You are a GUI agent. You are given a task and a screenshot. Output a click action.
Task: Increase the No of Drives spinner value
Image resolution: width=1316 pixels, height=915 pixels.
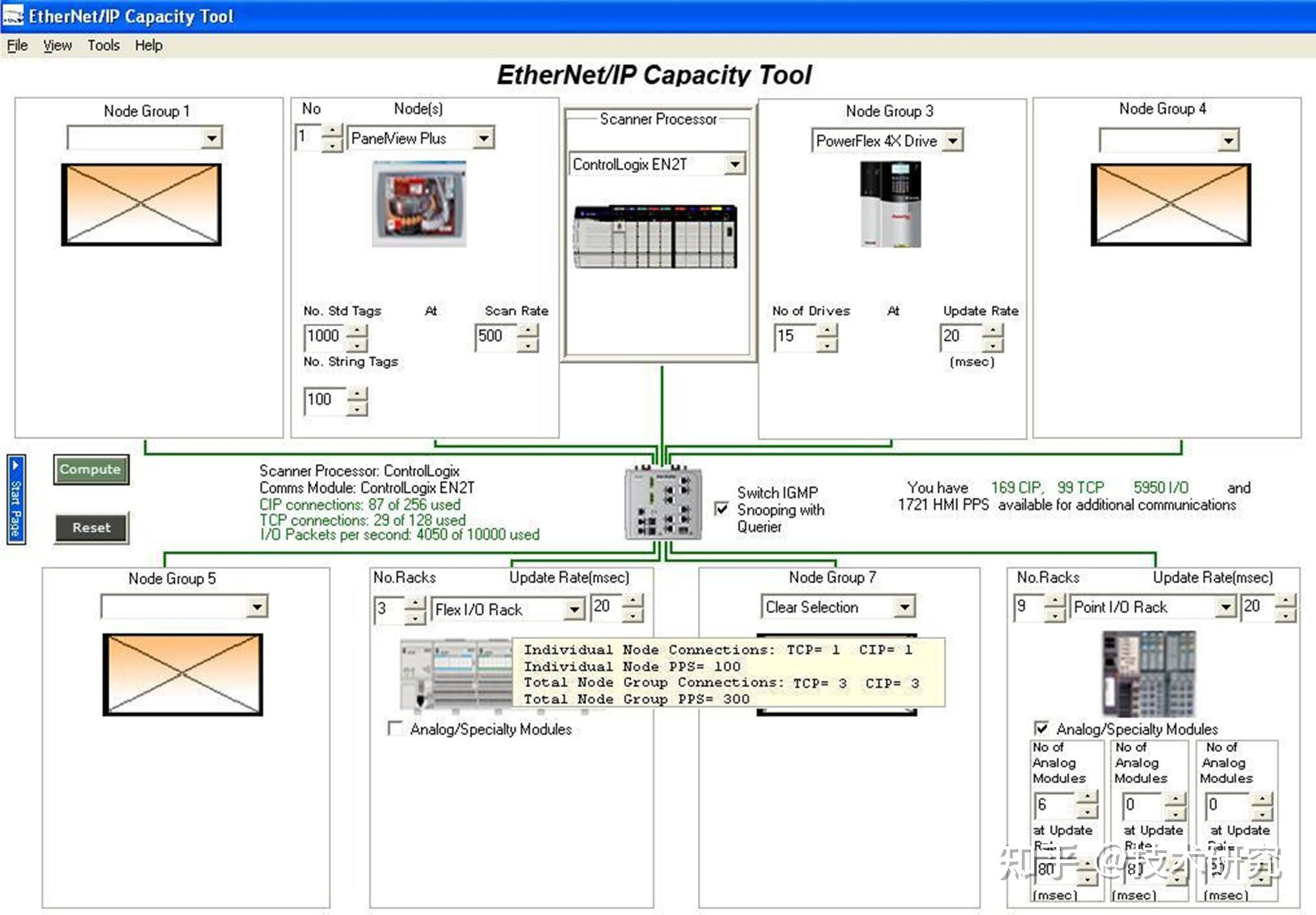(826, 331)
